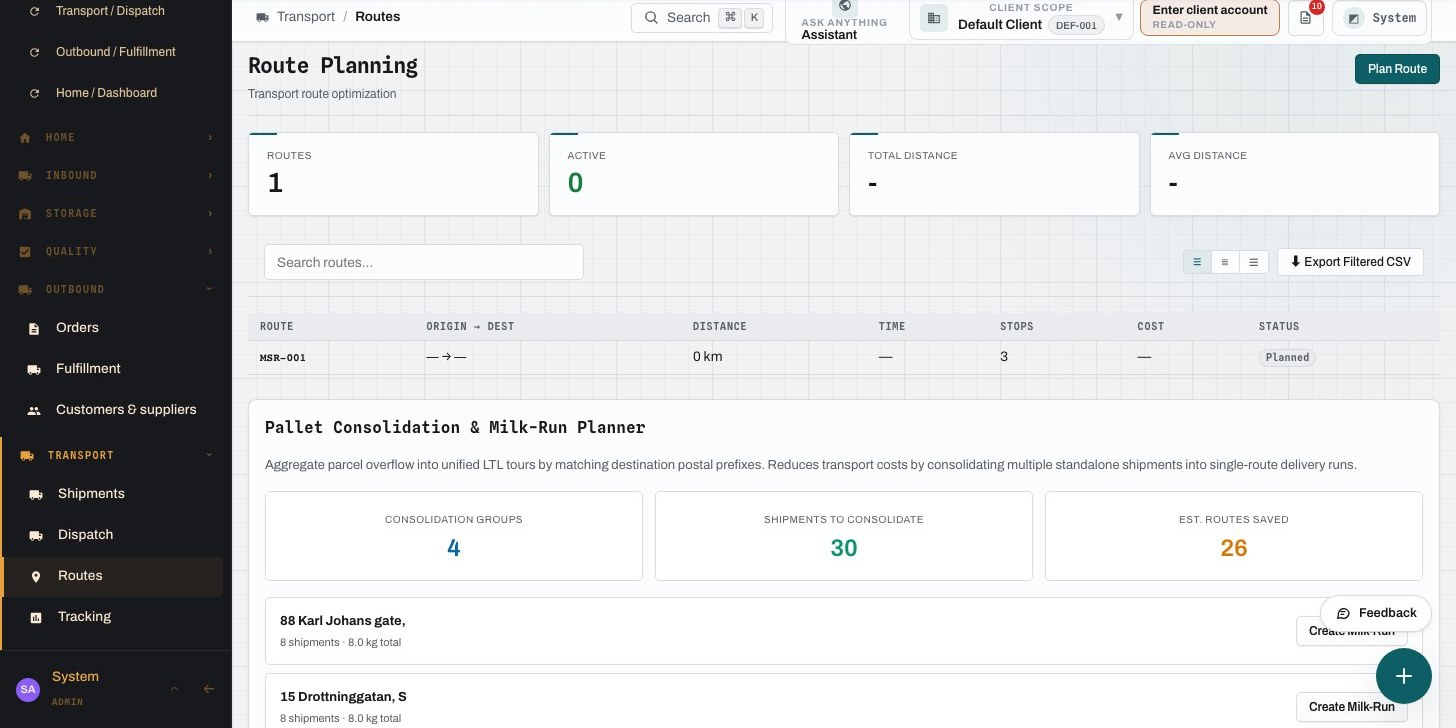The image size is (1456, 728).
Task: Collapse the Outbound sidebar section
Action: click(210, 290)
